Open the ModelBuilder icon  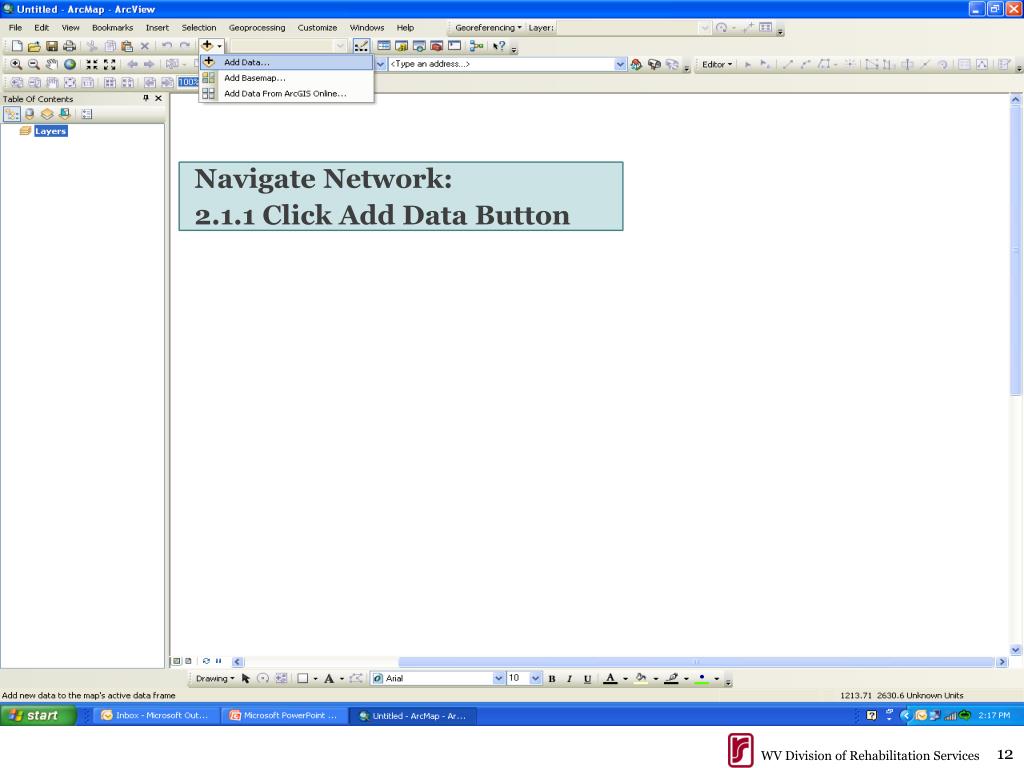click(476, 46)
